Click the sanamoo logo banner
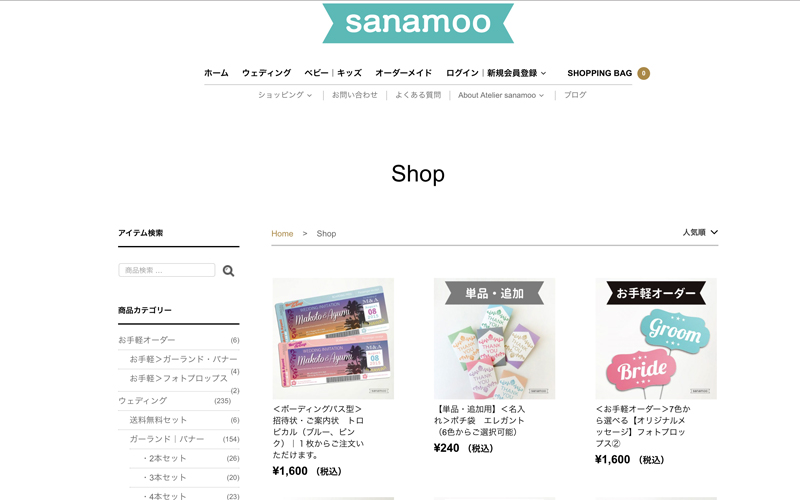Screen dimensions: 800x500 coord(418,23)
